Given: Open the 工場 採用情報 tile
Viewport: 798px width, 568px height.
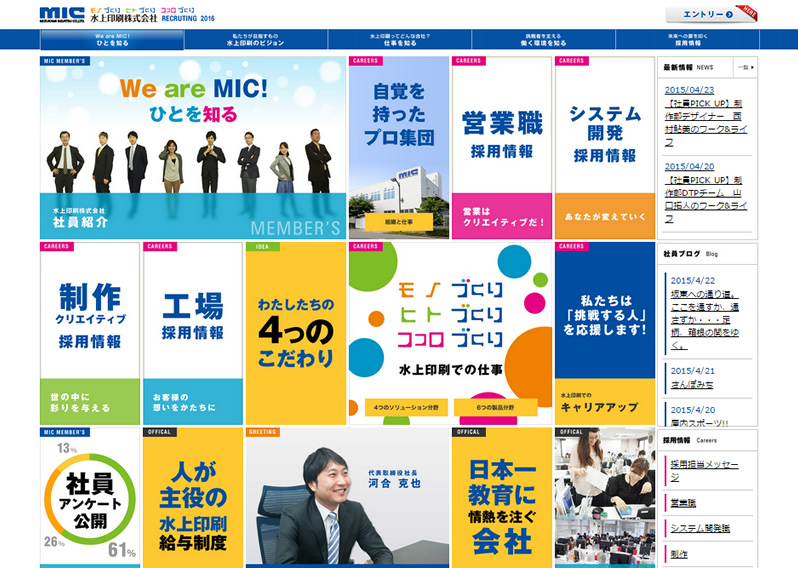Looking at the screenshot, I should click(193, 333).
